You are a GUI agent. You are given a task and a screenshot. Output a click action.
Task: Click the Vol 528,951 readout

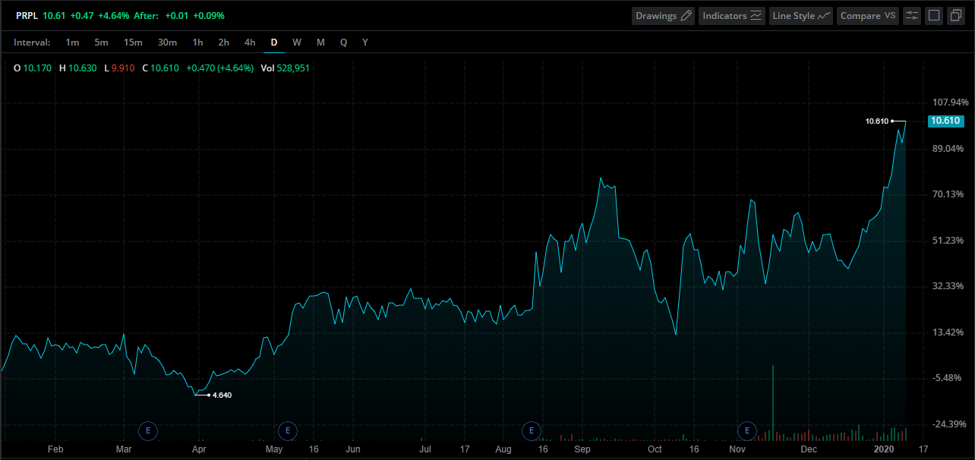pos(285,68)
